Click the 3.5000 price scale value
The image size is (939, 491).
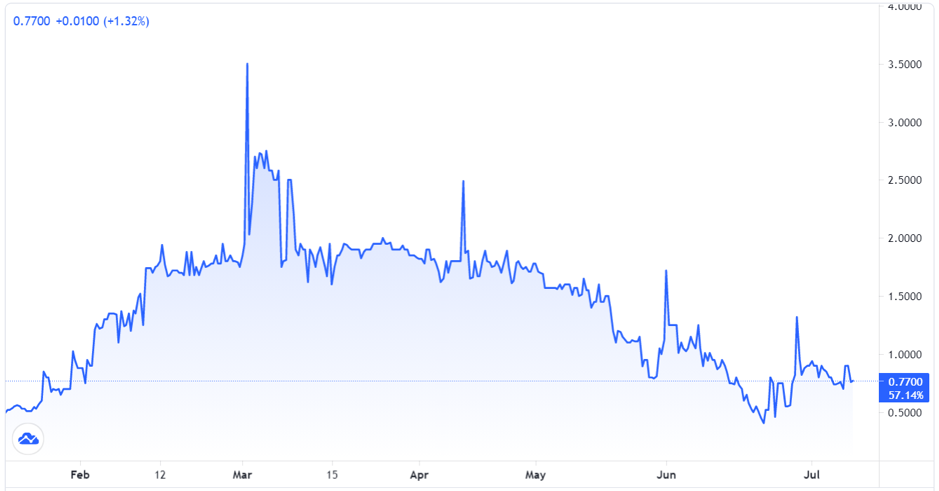point(904,65)
